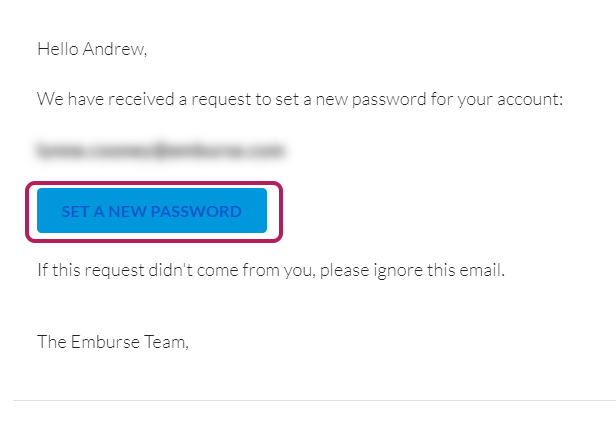Click the "We have received a request" sentence
616x424 pixels.
click(x=300, y=100)
